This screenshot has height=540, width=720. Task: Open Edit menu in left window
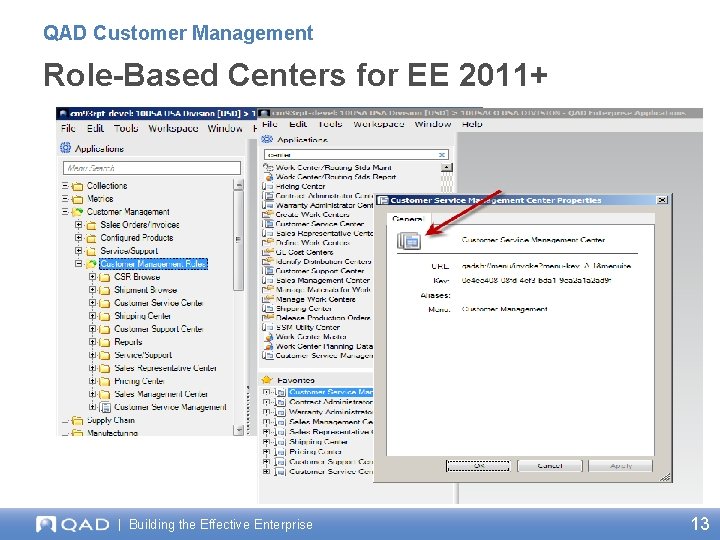tap(96, 128)
